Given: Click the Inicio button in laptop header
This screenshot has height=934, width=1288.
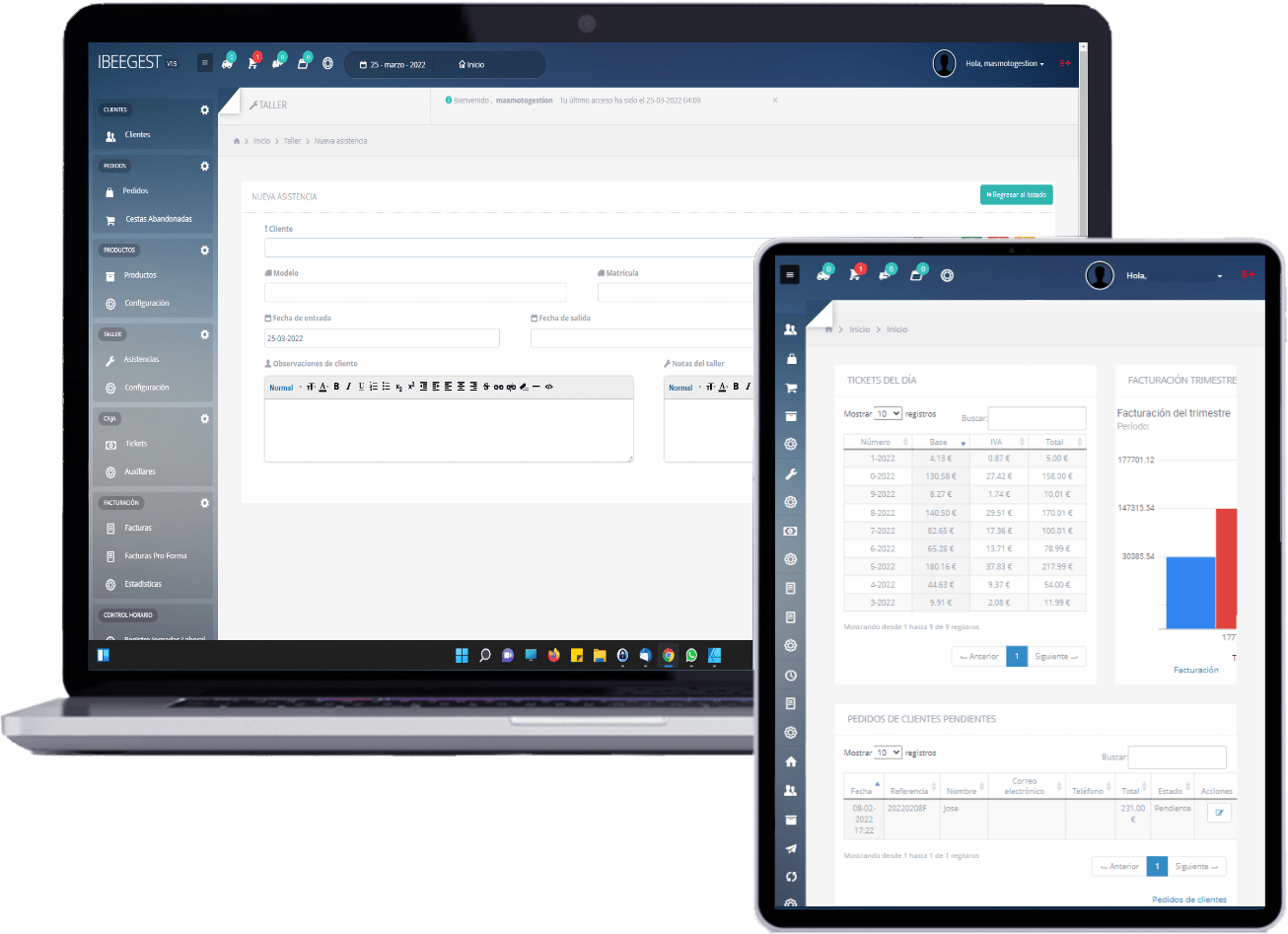Looking at the screenshot, I should [471, 64].
